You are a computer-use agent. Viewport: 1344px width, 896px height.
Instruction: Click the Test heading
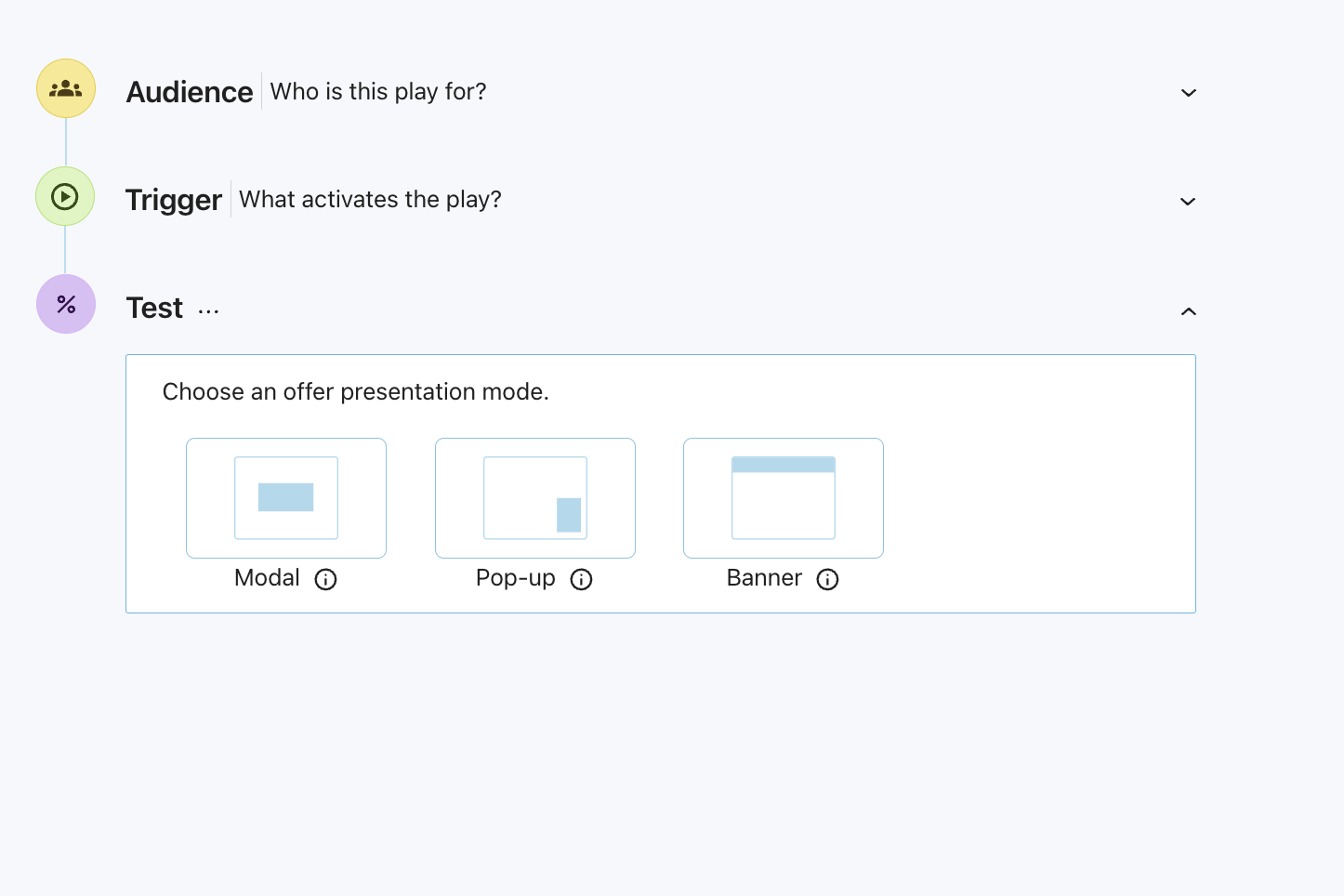point(154,308)
